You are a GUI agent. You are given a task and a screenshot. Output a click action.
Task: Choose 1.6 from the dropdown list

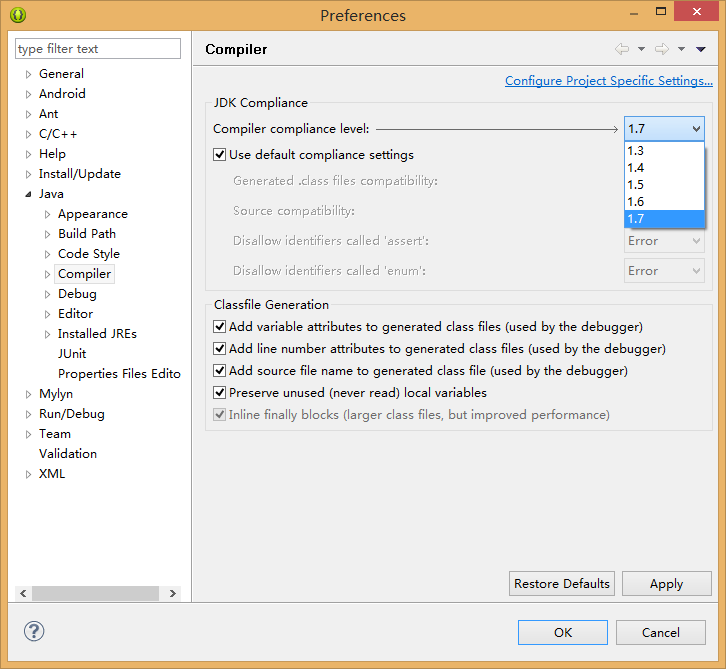[664, 202]
